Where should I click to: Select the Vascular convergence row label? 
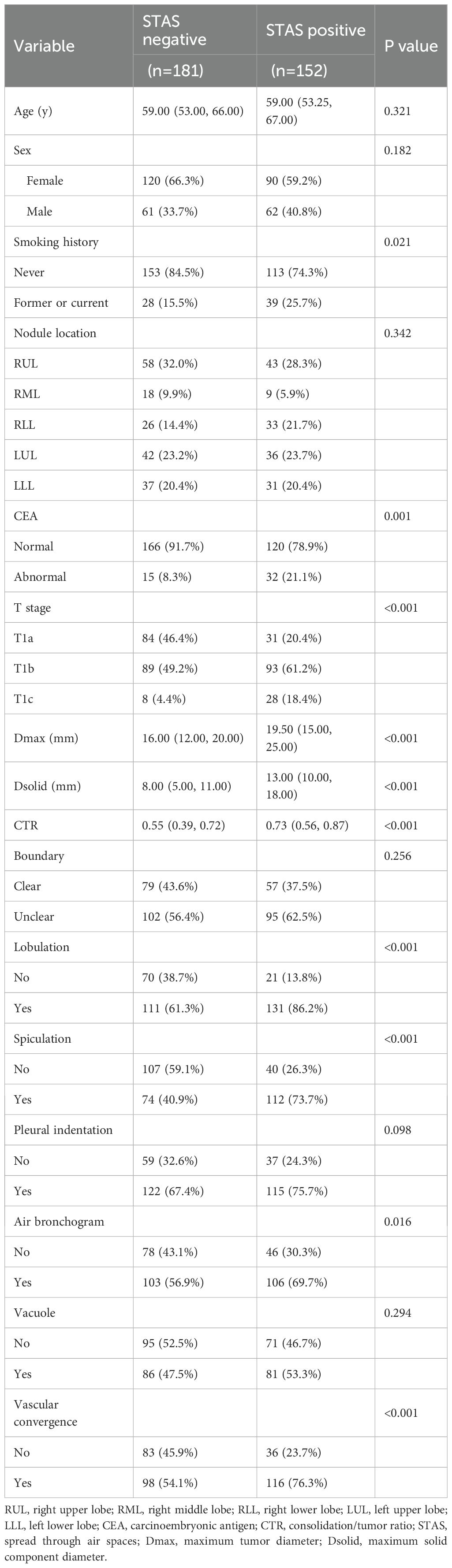coord(45,1413)
